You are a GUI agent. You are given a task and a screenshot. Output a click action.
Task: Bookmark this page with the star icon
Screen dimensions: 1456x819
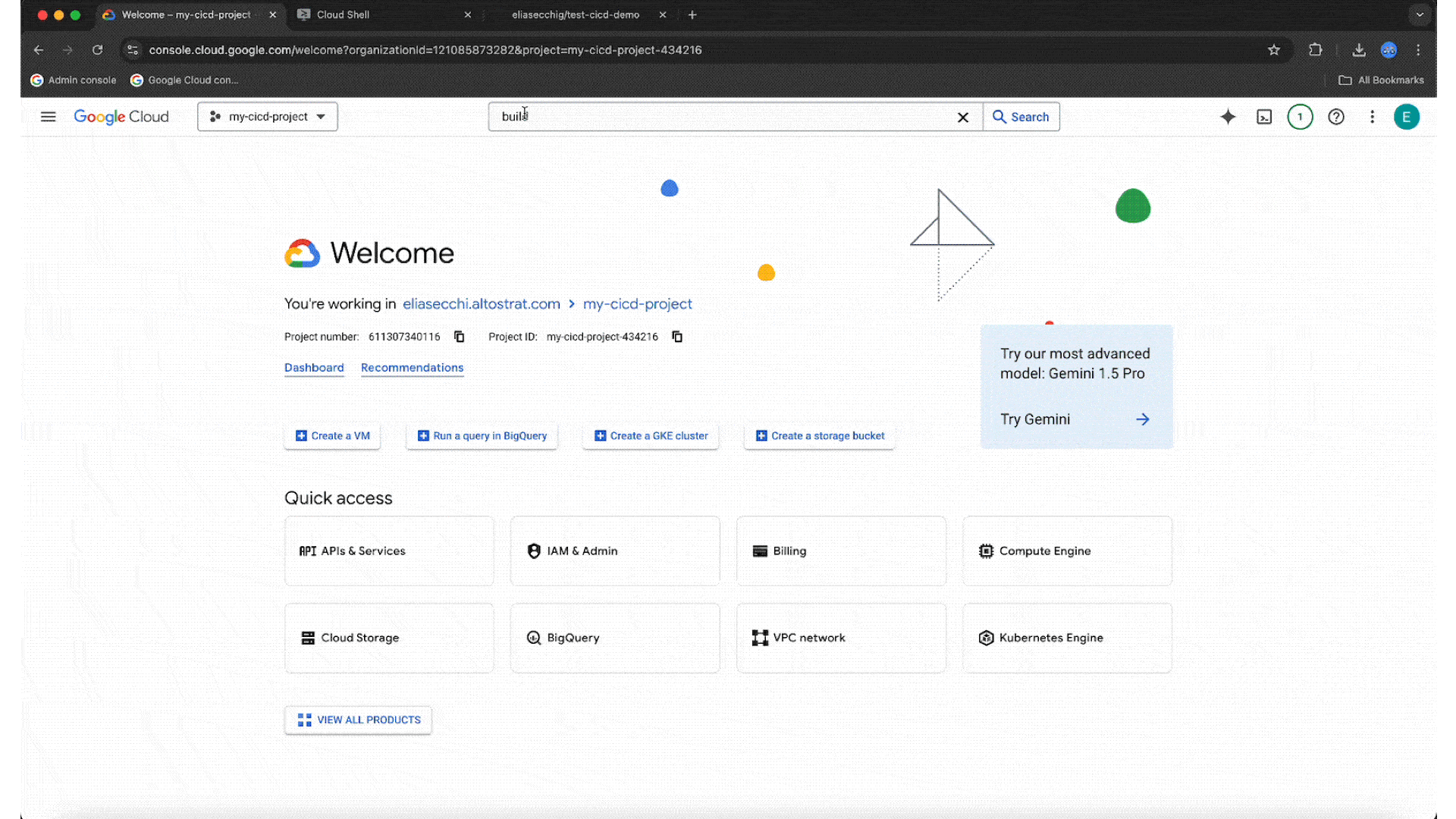click(x=1274, y=50)
